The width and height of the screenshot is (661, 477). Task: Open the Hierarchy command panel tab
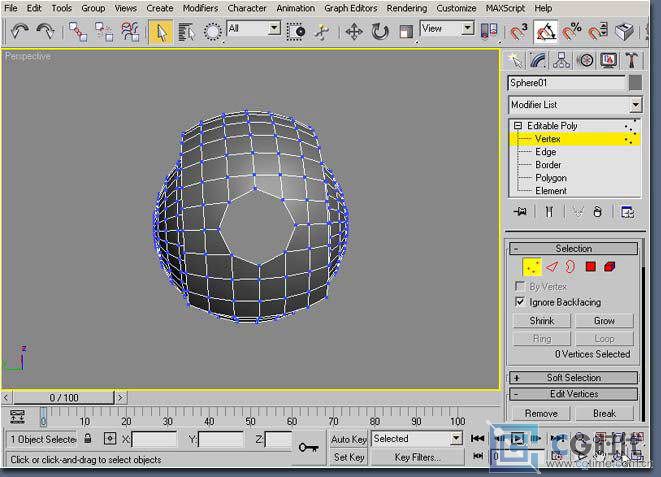[563, 60]
